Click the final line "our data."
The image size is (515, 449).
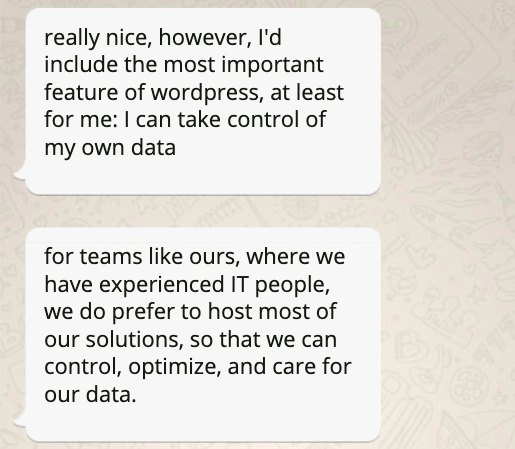point(90,395)
